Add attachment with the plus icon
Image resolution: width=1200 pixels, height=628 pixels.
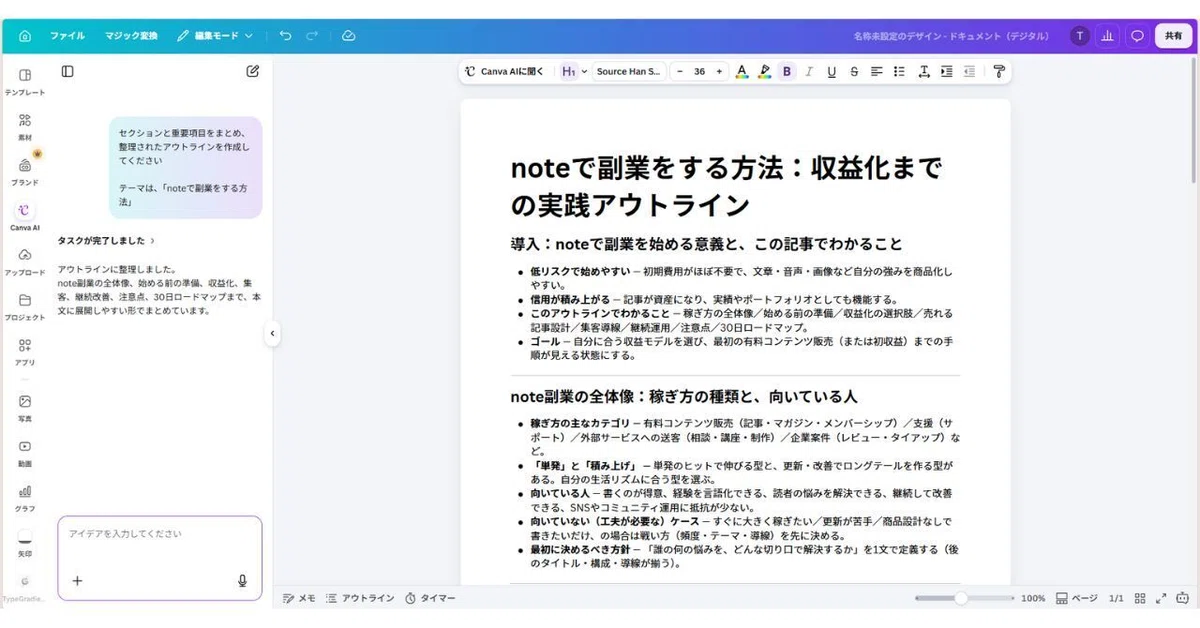[77, 581]
